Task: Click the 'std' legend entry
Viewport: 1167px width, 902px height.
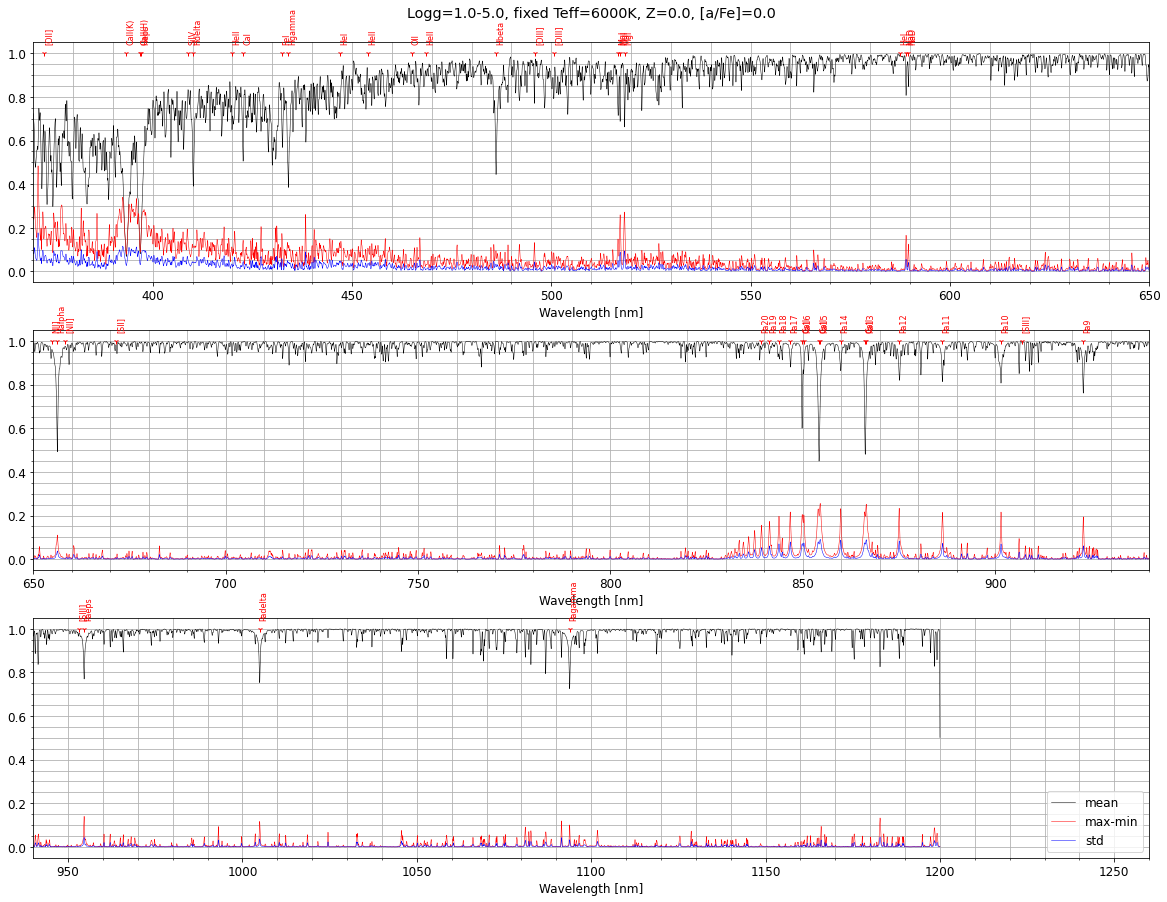Action: click(1094, 841)
